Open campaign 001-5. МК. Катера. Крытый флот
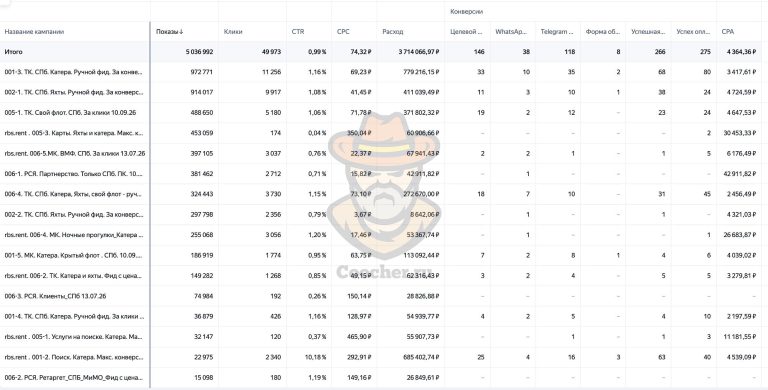The height and width of the screenshot is (390, 768). pos(73,256)
